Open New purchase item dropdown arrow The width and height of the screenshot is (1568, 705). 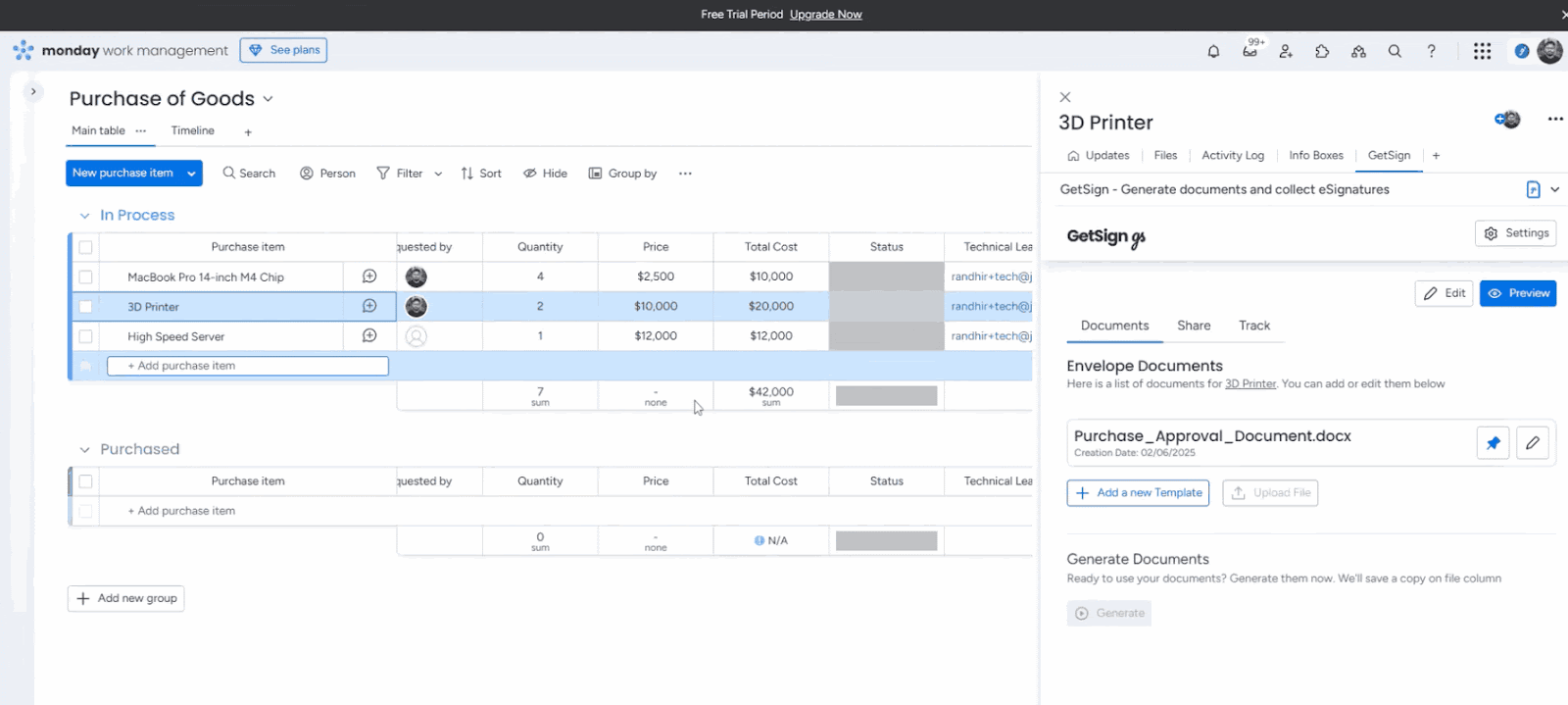coord(191,173)
